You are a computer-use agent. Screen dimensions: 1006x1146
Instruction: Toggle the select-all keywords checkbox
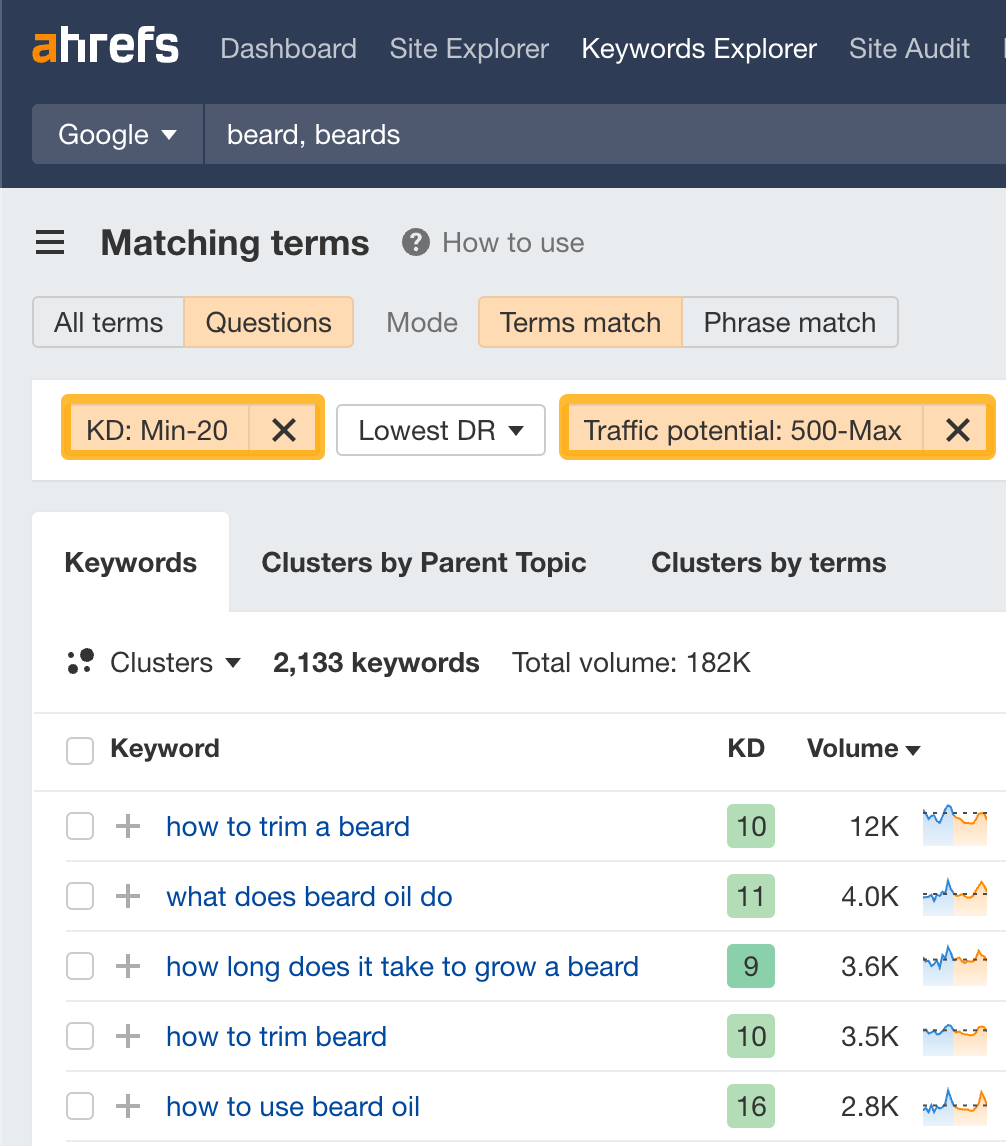click(80, 751)
